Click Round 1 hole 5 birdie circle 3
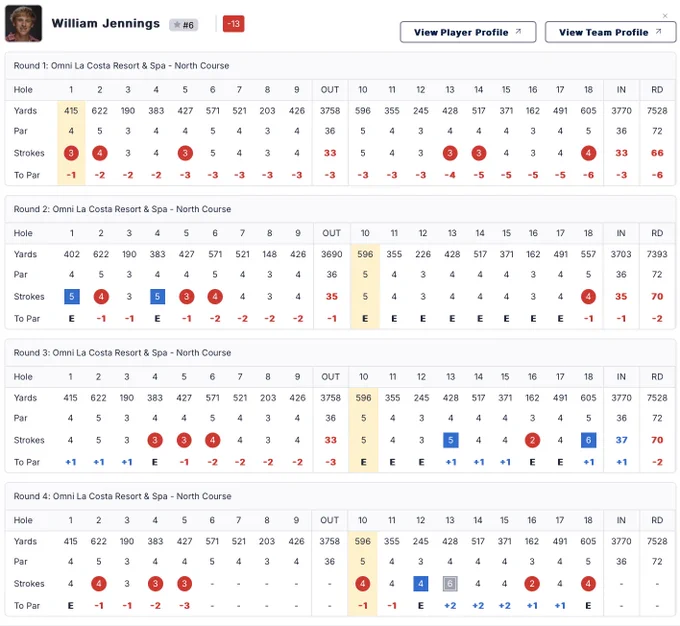Viewport: 680px width, 626px height. [185, 153]
